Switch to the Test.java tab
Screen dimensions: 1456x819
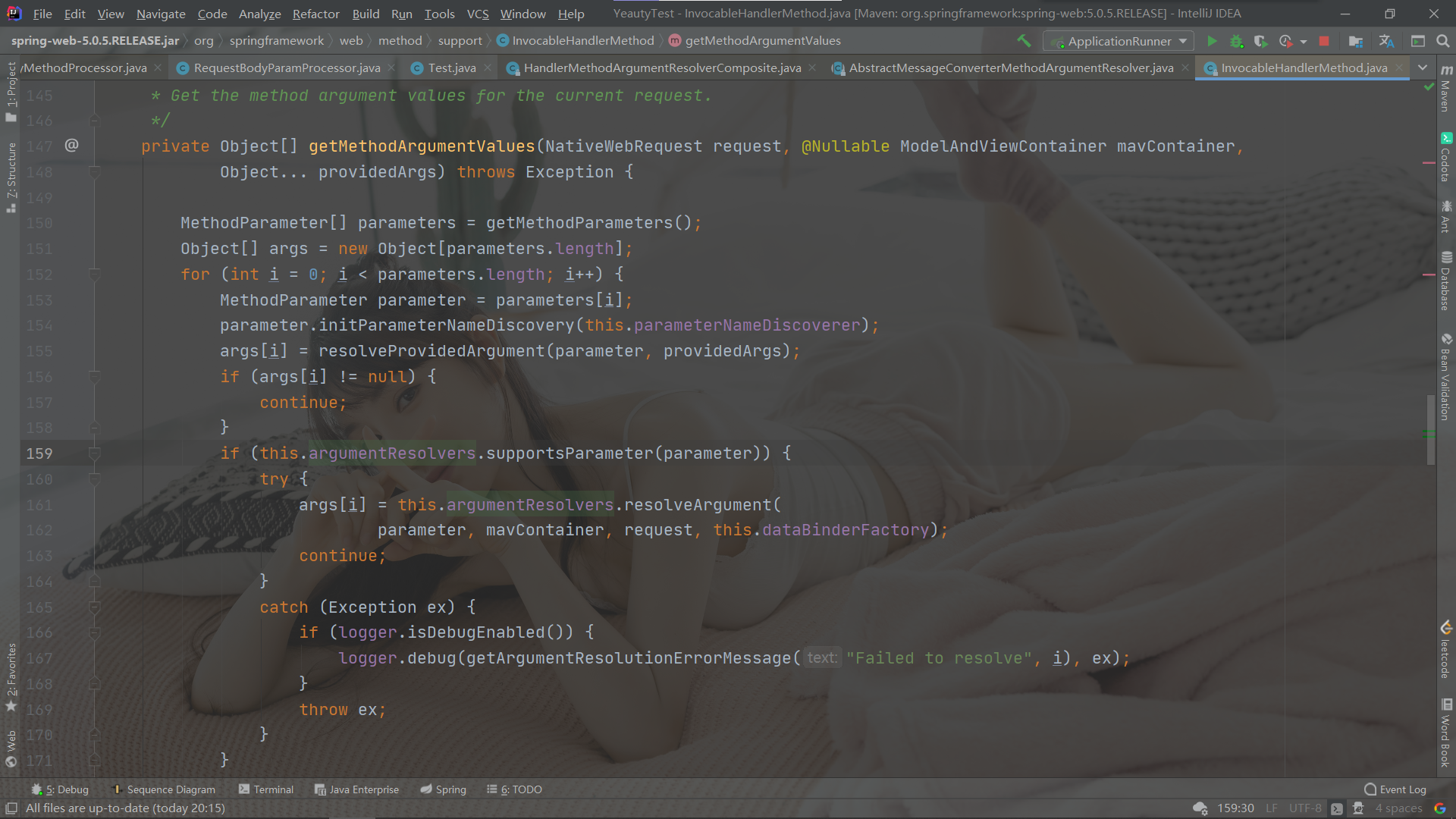[x=451, y=67]
